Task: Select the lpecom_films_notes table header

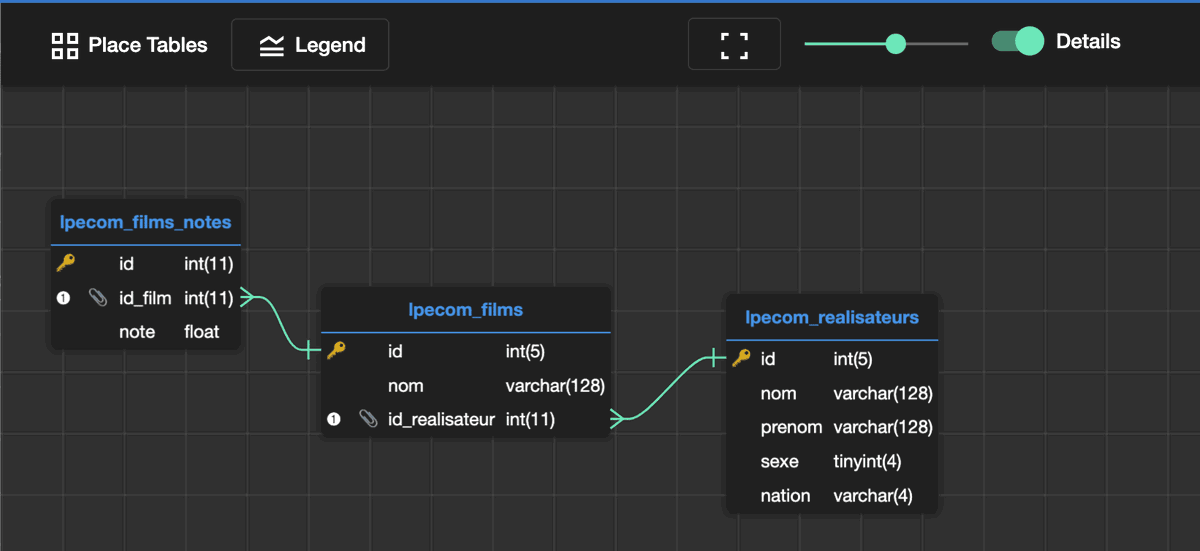Action: click(x=146, y=222)
